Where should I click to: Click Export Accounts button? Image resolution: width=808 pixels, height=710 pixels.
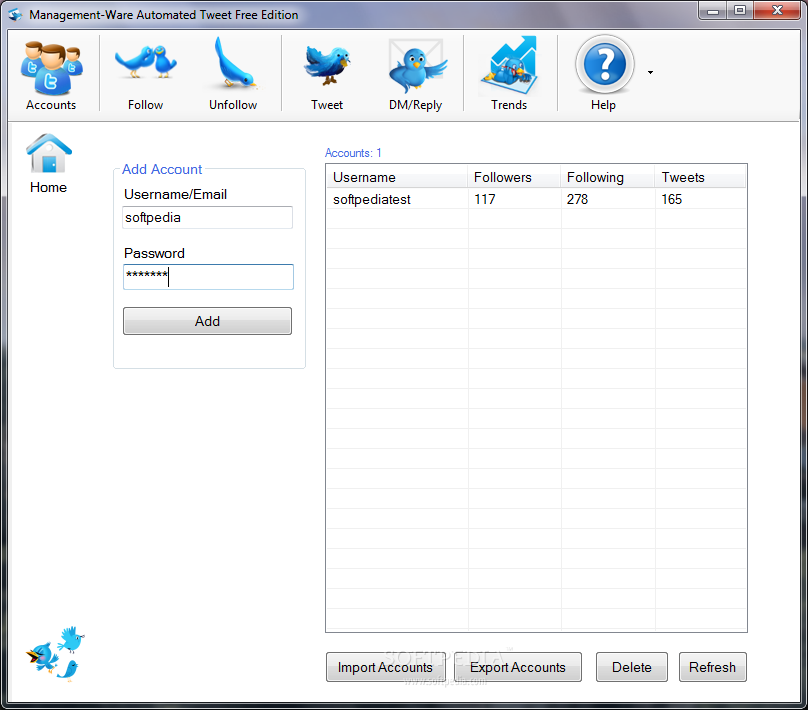517,667
